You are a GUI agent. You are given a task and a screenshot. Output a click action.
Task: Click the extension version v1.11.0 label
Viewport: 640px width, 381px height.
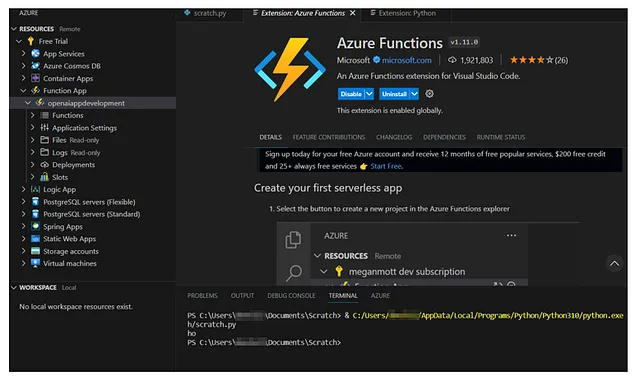[464, 42]
